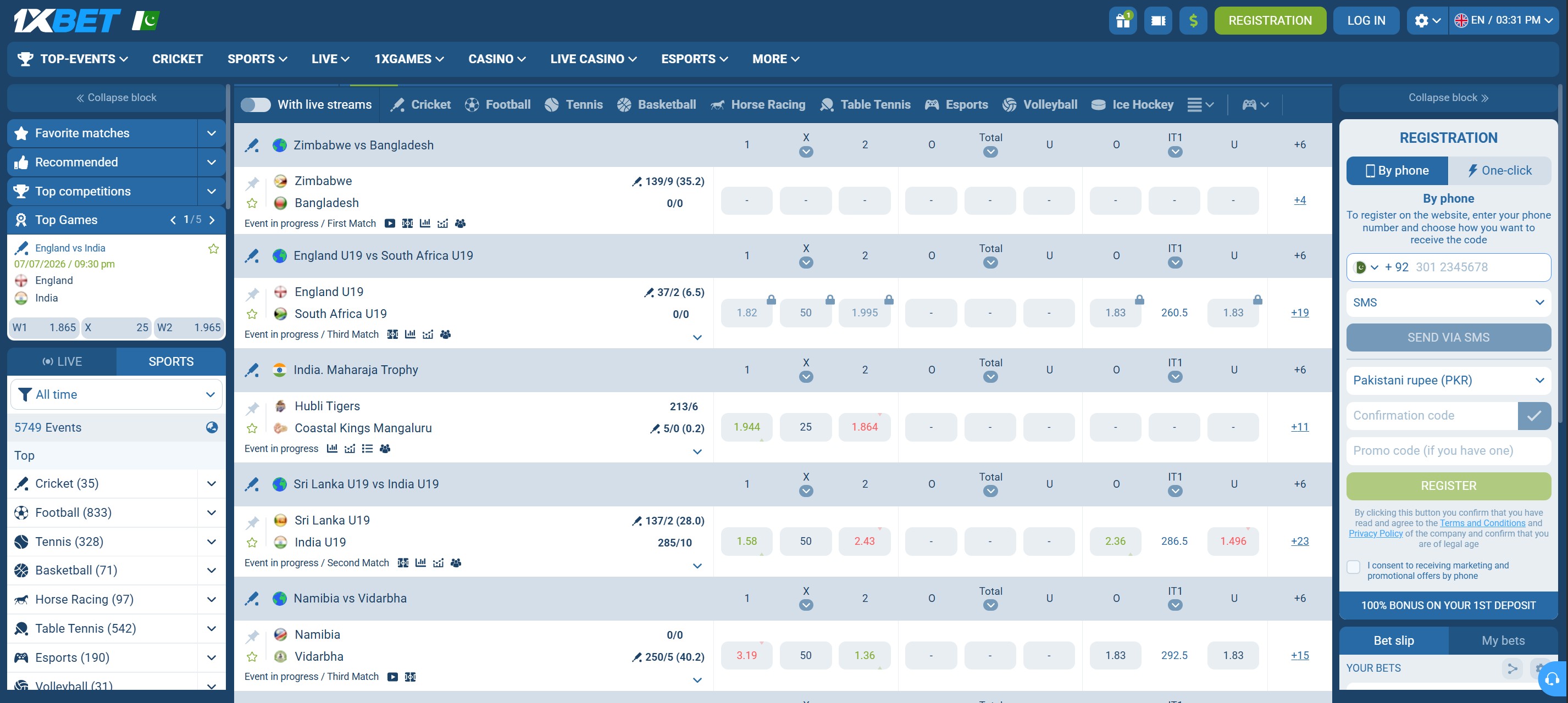Open Terms and Conditions link
The height and width of the screenshot is (703, 1568).
click(1482, 523)
